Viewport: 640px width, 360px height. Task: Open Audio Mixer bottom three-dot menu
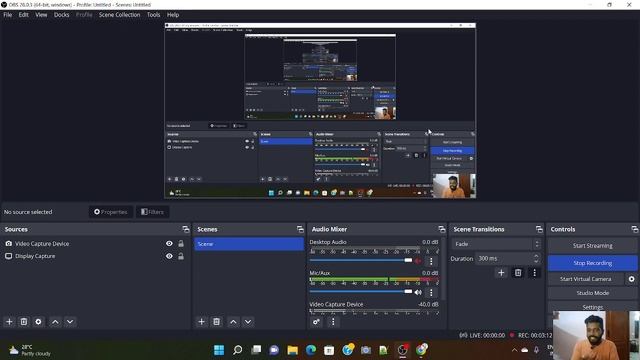(x=333, y=322)
